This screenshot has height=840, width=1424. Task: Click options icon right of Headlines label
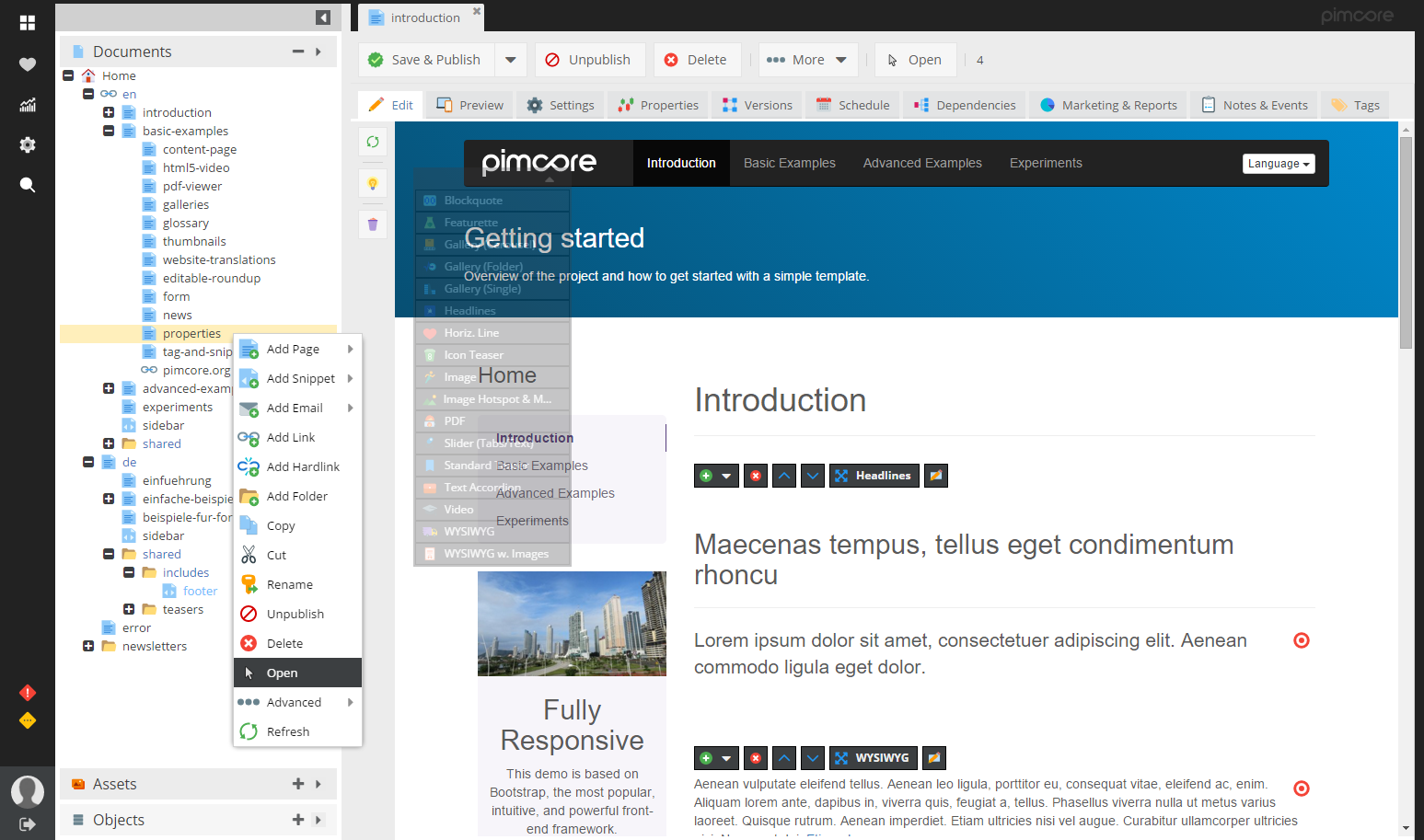[x=936, y=476]
